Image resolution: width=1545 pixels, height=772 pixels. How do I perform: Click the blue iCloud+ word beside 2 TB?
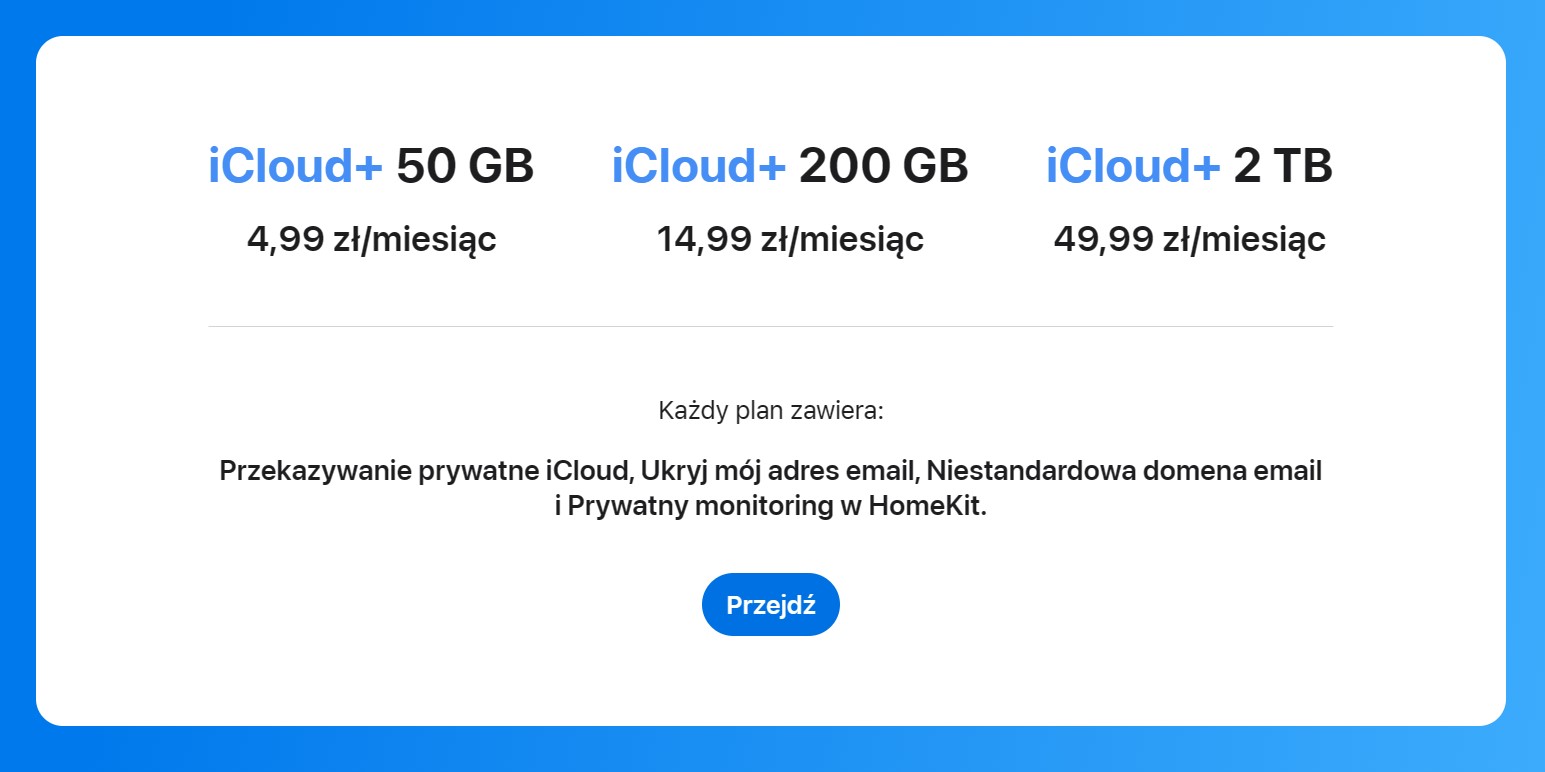click(1132, 166)
